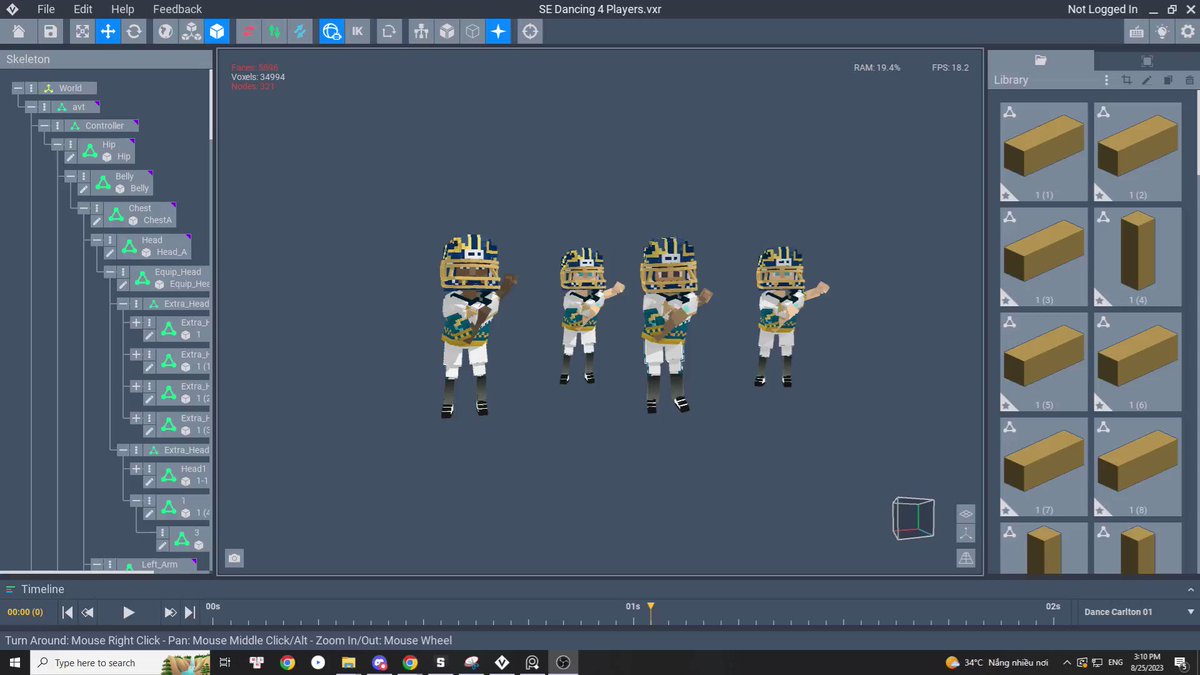Save the project with the floppy disk icon
Screen dimensions: 1200x675
tap(50, 31)
